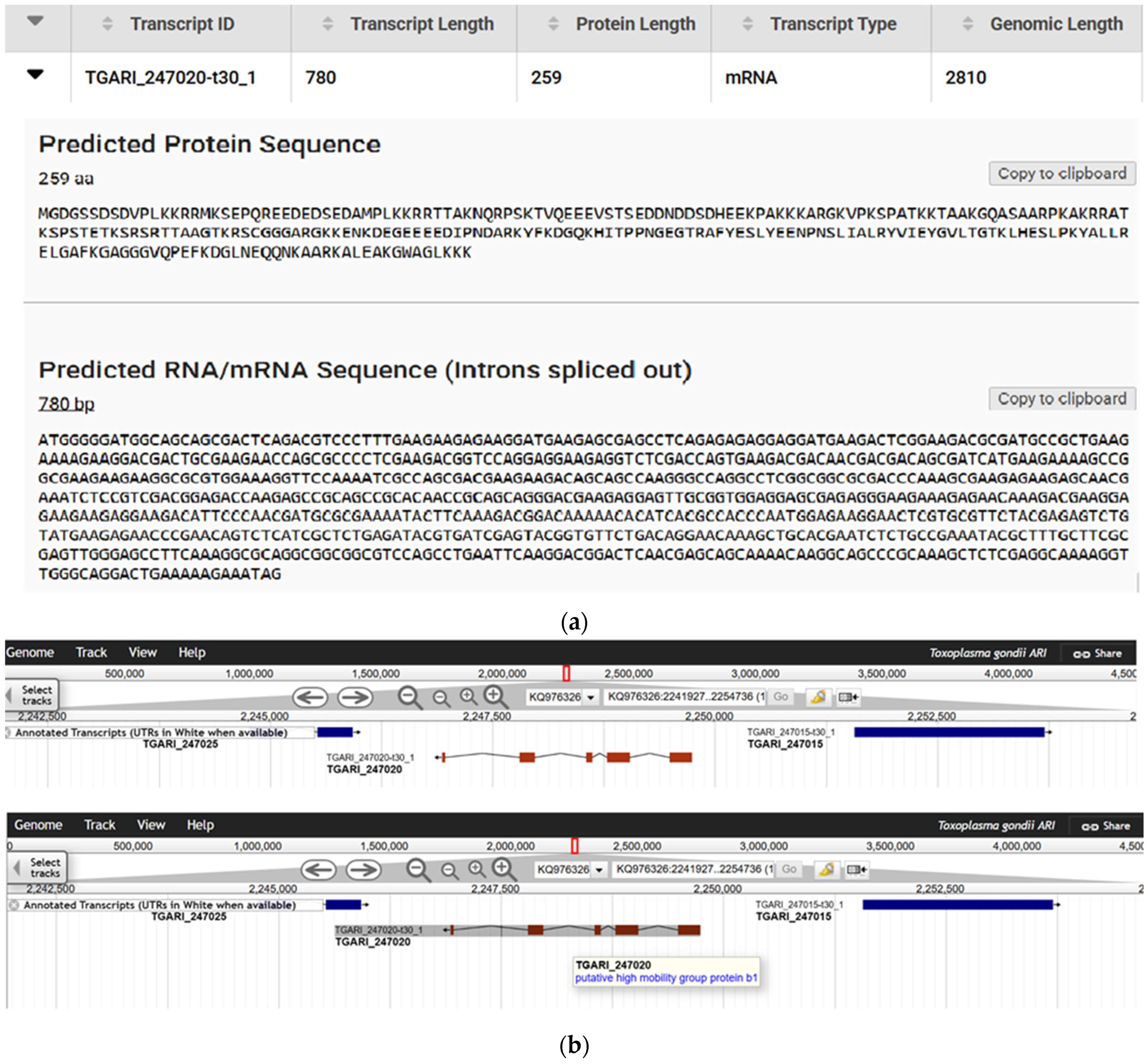
Task: Large zoom-in magnifier in upper browser
Action: click(x=496, y=697)
